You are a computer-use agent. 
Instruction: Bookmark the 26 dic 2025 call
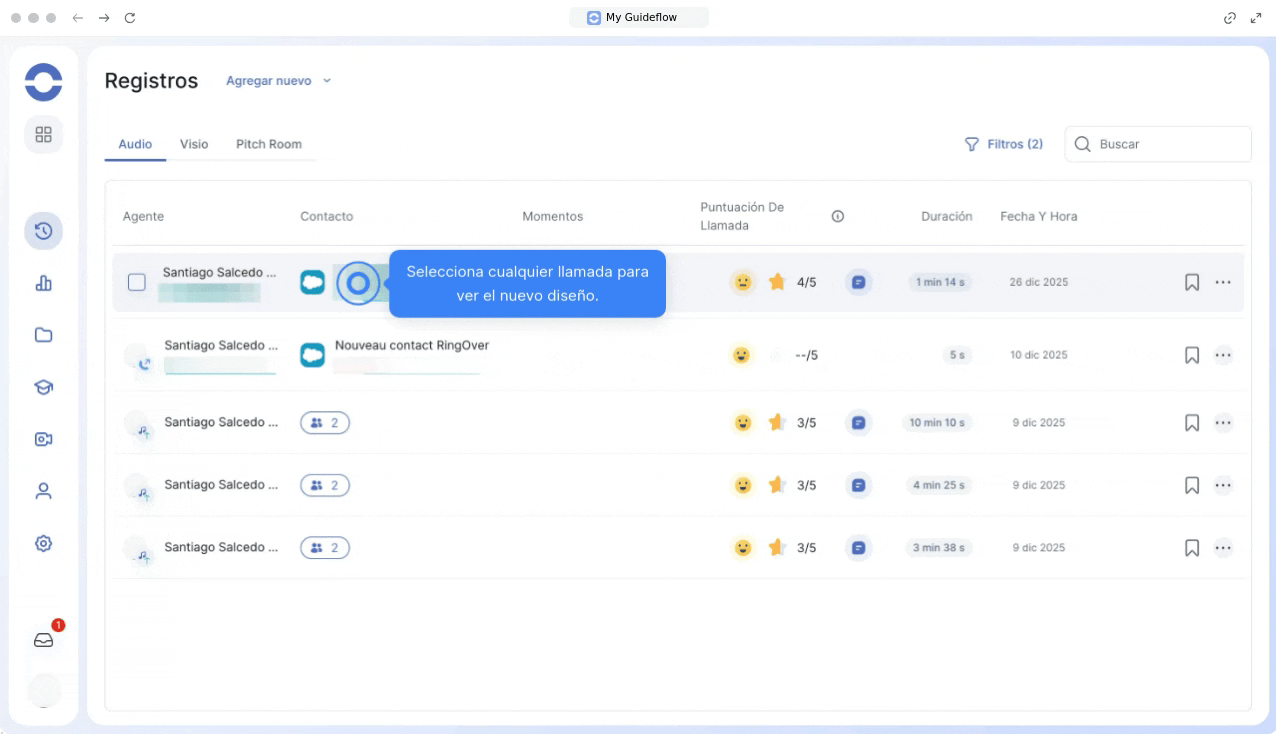(x=1191, y=282)
